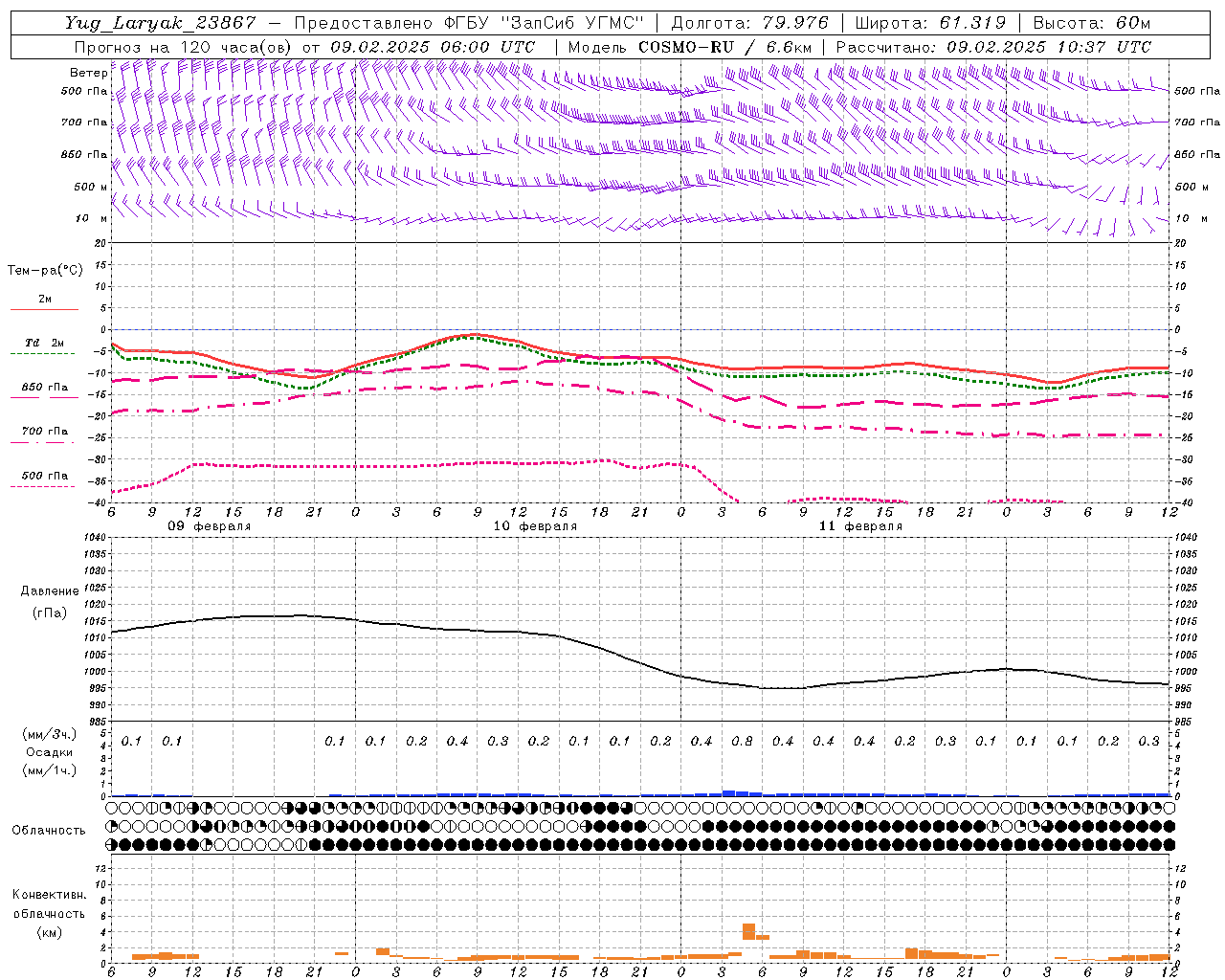Viewport: 1225px width, 980px height.
Task: Click the '2м' temperature legend entry
Action: pos(45,299)
